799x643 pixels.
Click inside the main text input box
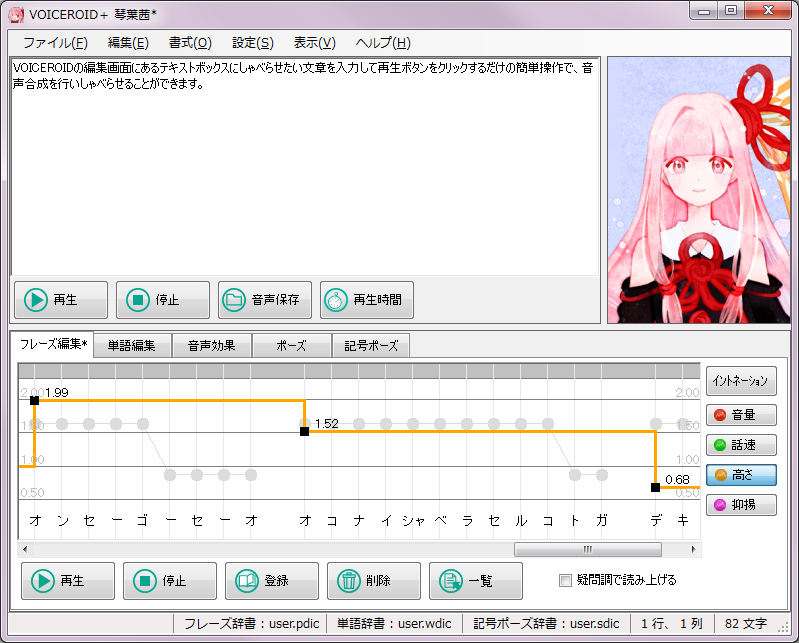click(x=305, y=167)
